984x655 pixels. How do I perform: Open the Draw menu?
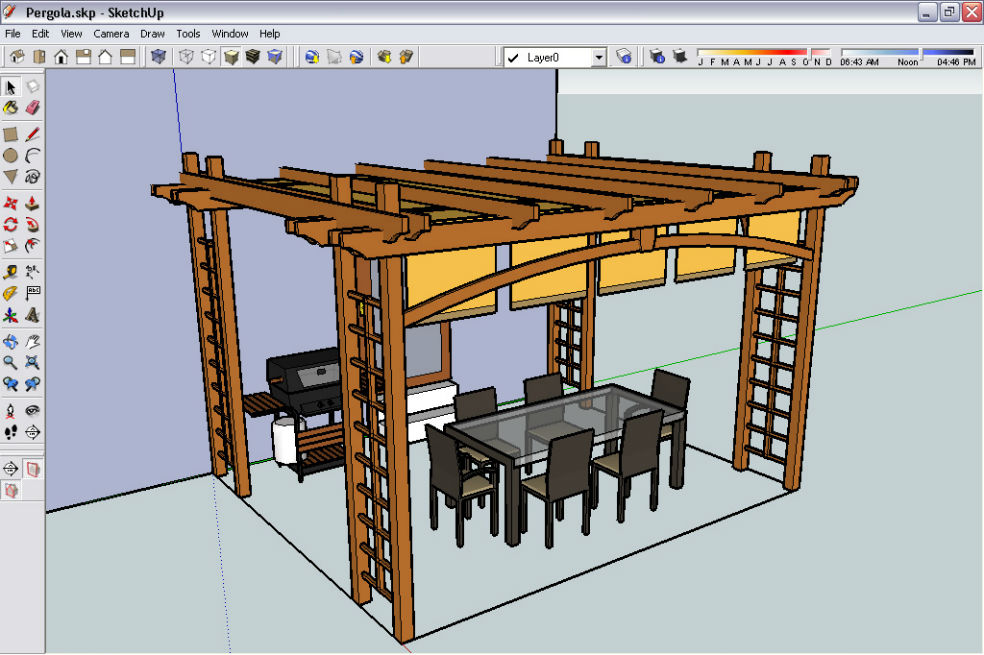[152, 34]
